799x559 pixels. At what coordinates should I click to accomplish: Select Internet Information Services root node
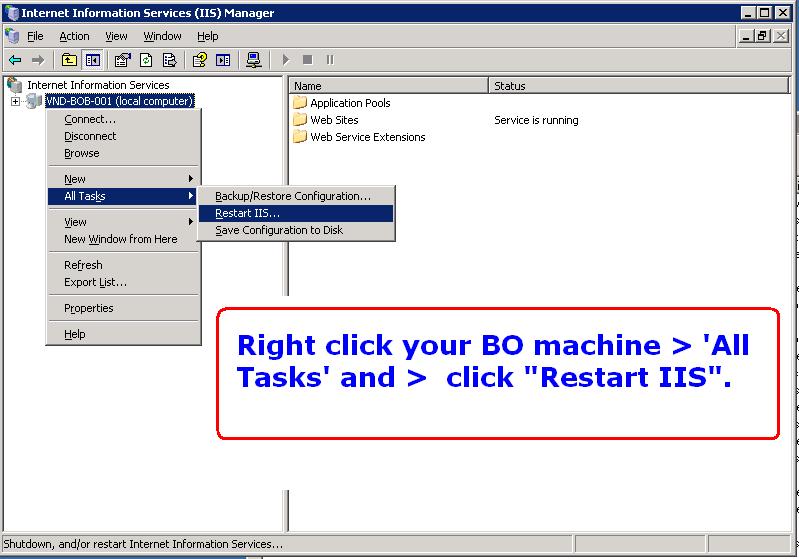pyautogui.click(x=98, y=85)
